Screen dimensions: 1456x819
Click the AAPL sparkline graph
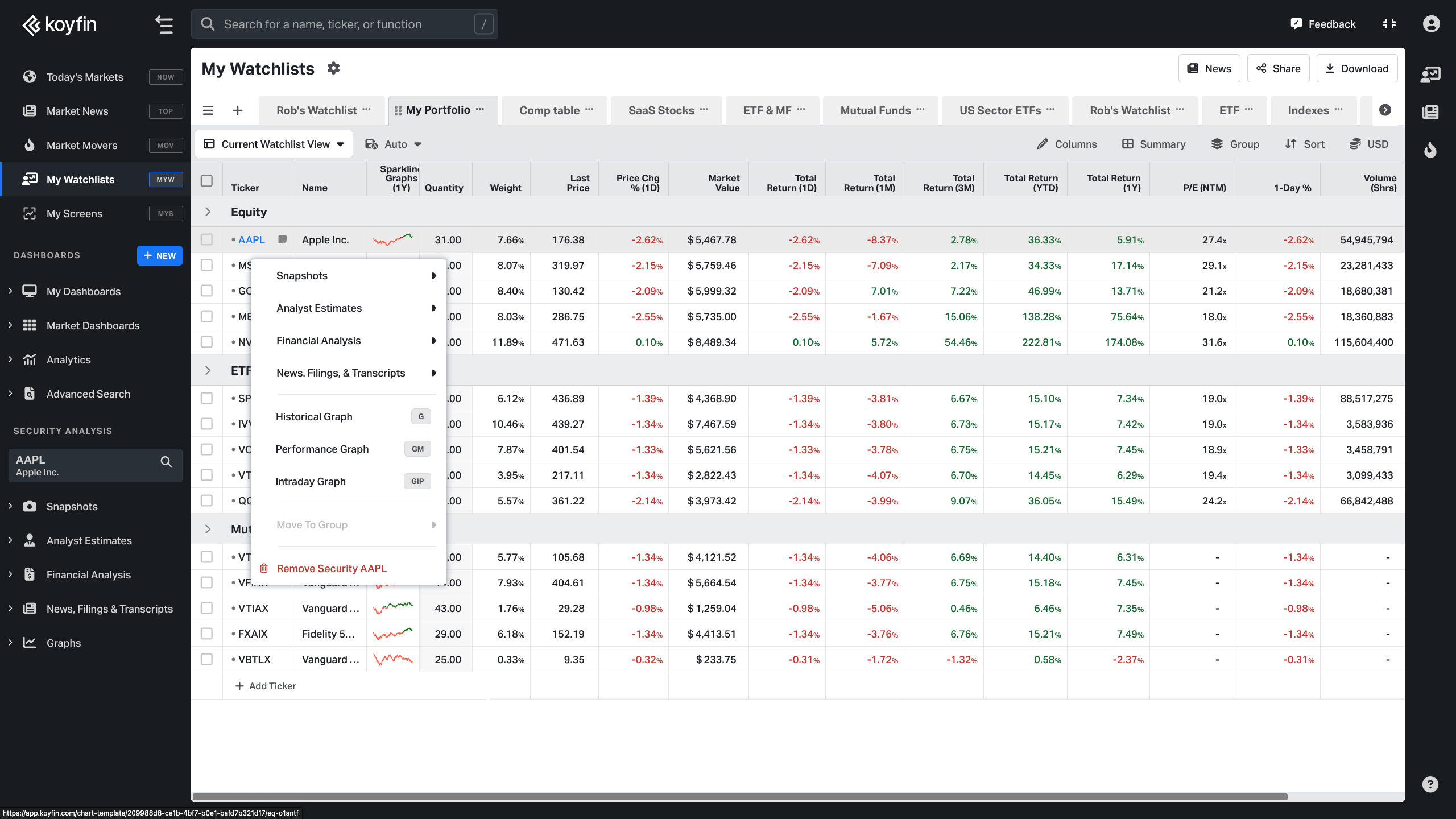pyautogui.click(x=392, y=239)
